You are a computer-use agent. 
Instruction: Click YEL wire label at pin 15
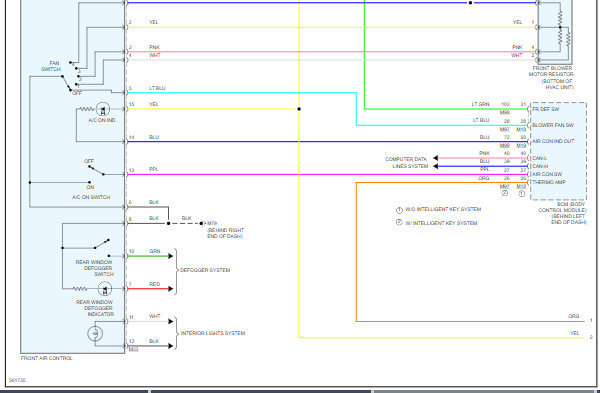tap(153, 104)
